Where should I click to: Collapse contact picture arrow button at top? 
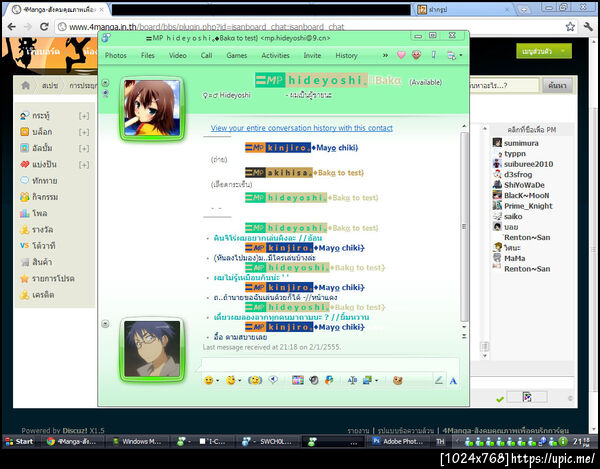pos(106,83)
